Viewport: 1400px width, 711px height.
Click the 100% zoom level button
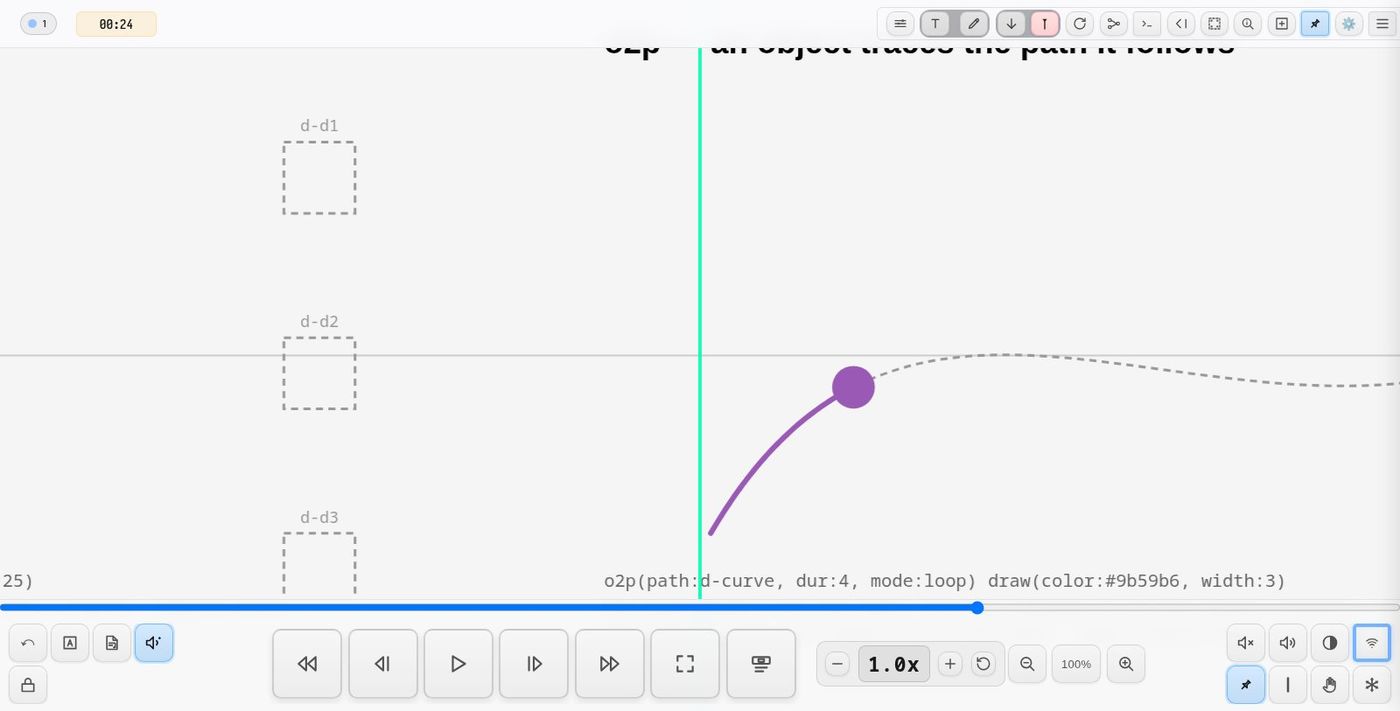coord(1076,664)
